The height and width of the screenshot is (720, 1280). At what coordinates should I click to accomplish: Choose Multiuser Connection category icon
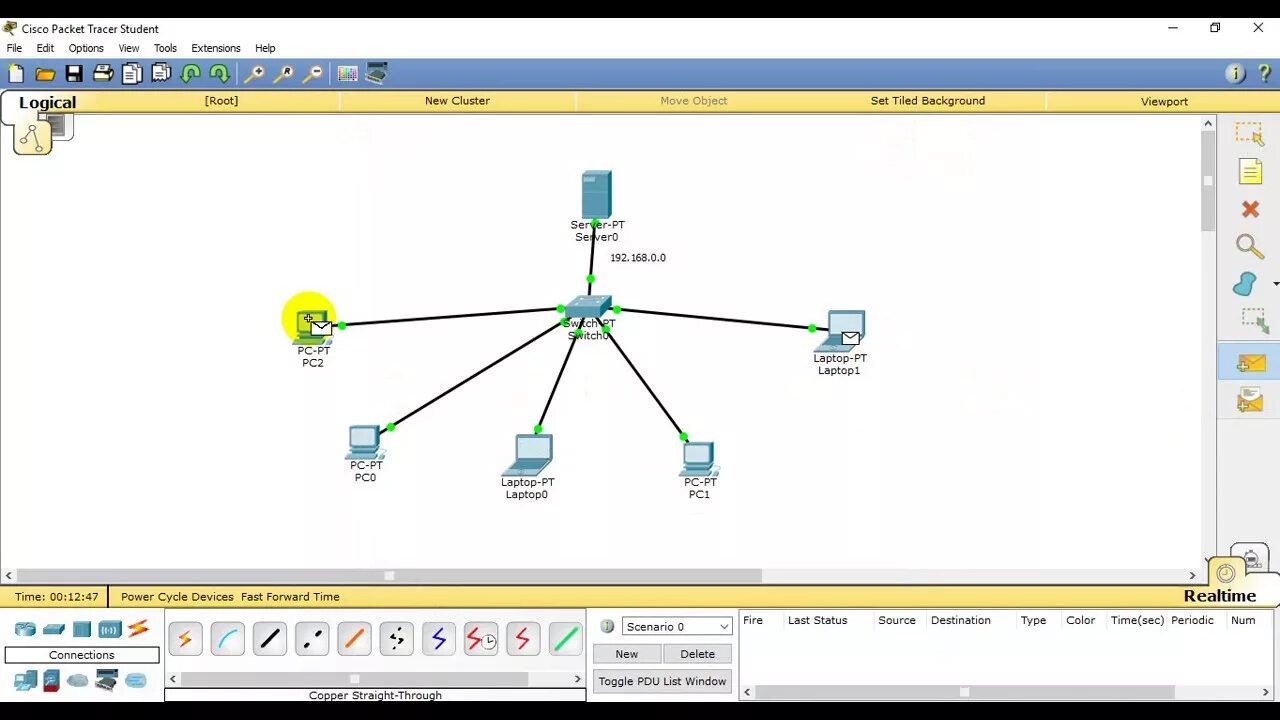pyautogui.click(x=136, y=681)
